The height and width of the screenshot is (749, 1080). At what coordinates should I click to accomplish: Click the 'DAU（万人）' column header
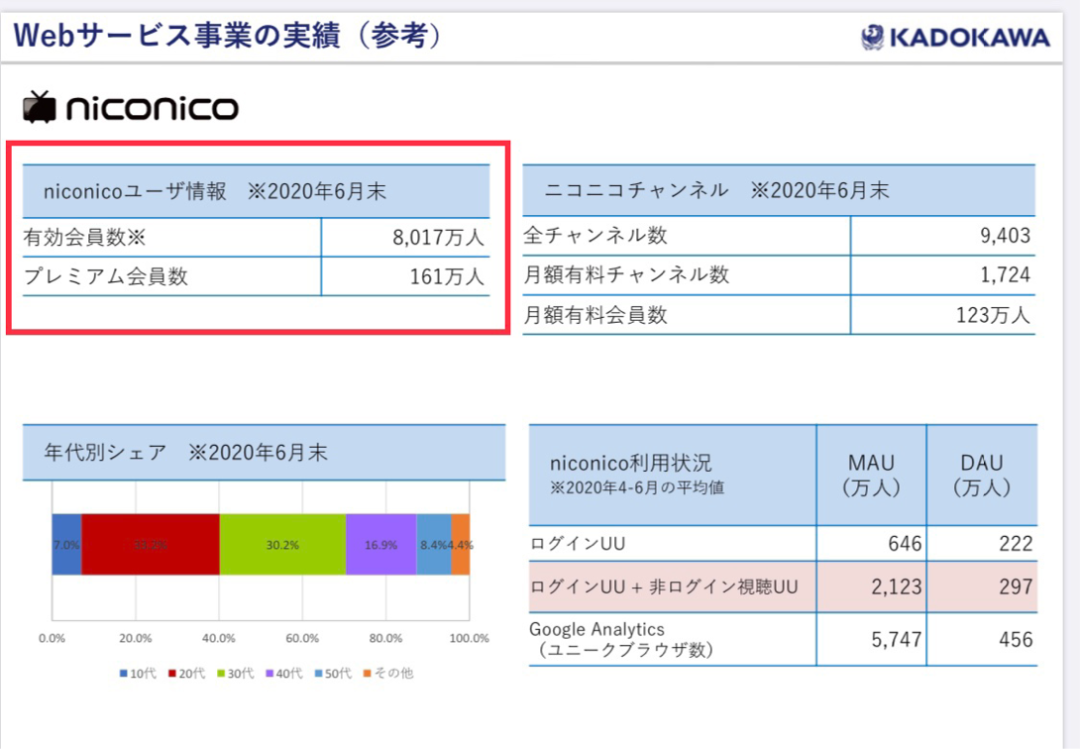pos(982,475)
